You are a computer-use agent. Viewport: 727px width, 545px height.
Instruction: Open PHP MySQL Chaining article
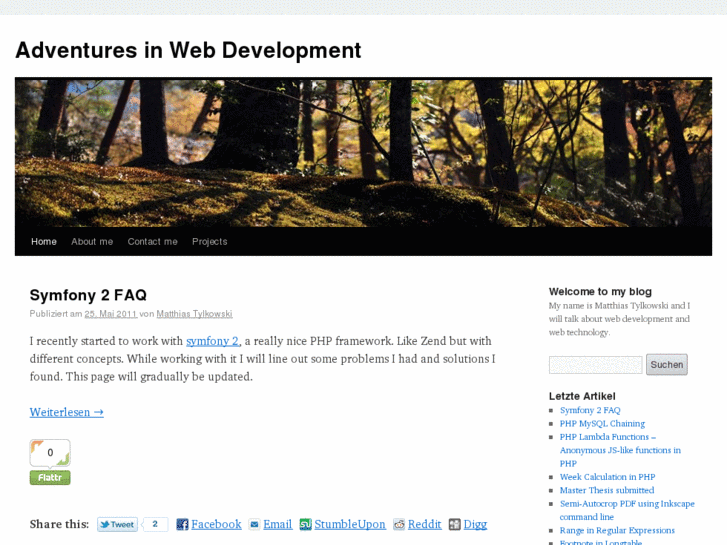click(x=602, y=423)
